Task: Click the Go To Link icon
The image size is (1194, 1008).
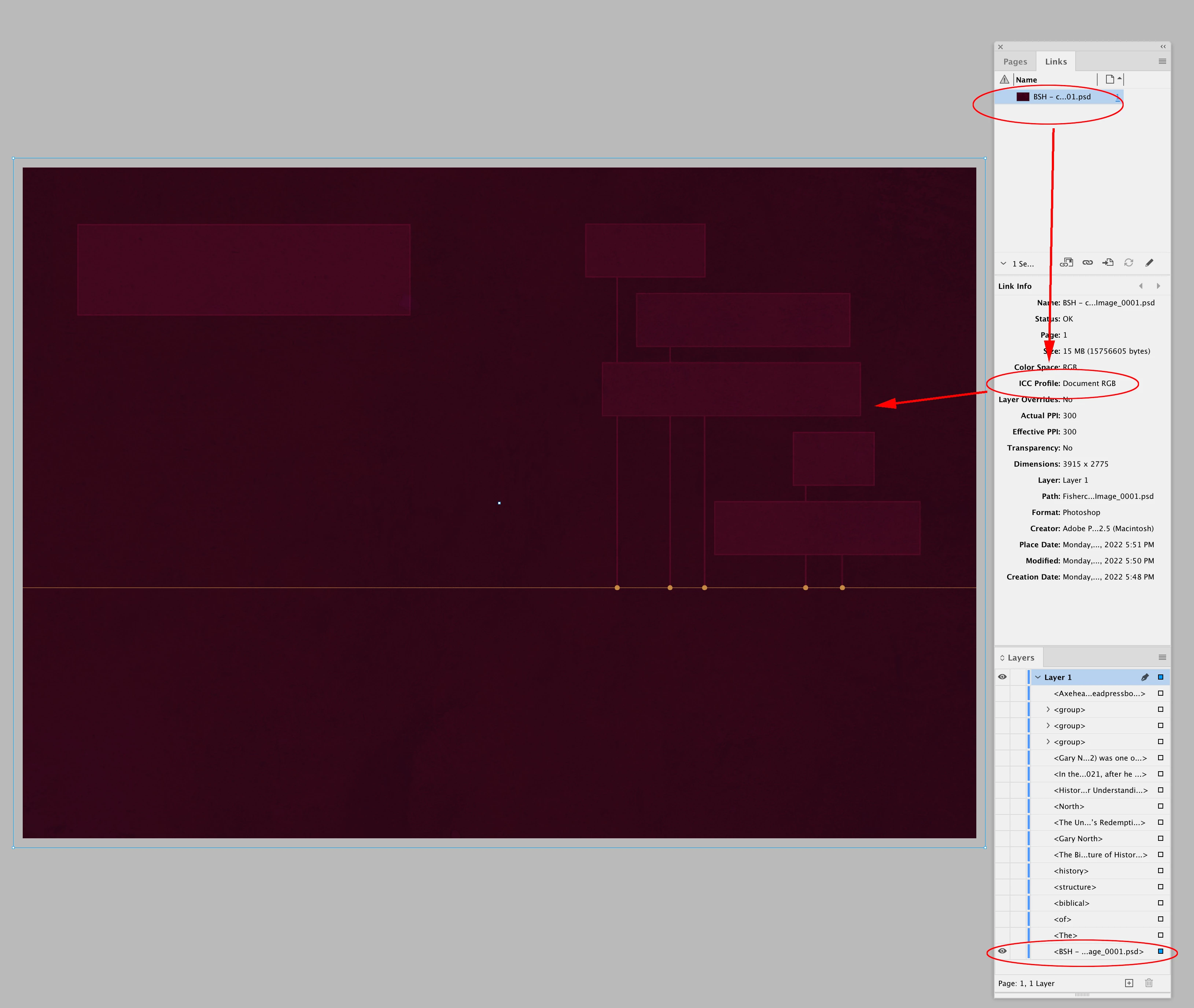Action: (1108, 262)
